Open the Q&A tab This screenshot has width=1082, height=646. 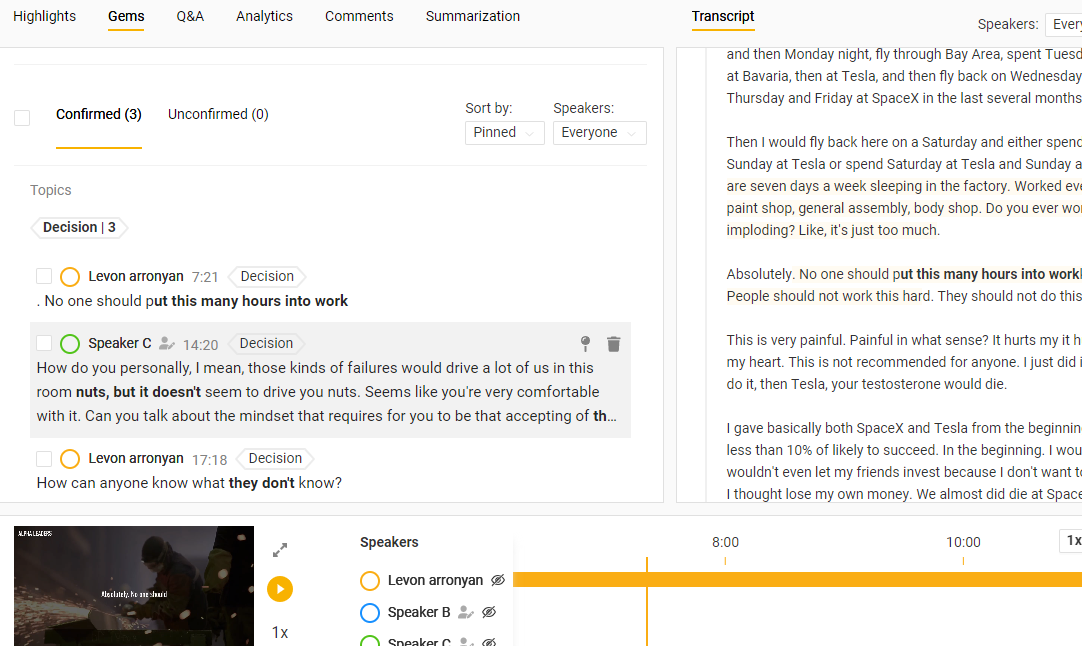pyautogui.click(x=190, y=16)
